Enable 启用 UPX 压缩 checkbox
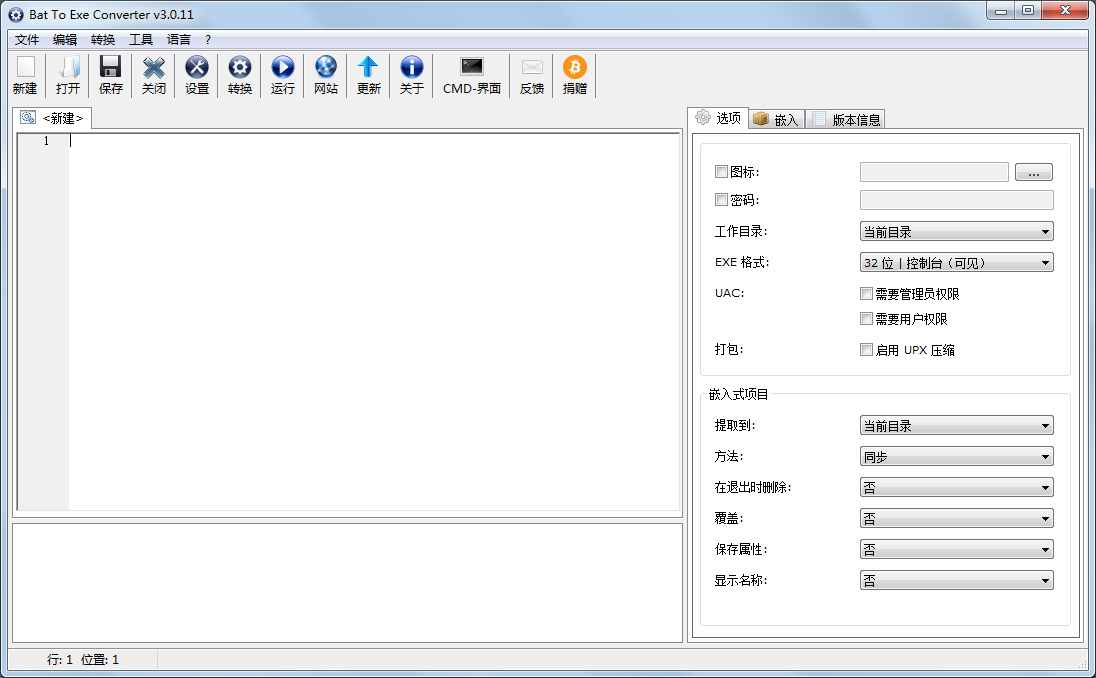The width and height of the screenshot is (1096, 678). pos(867,349)
